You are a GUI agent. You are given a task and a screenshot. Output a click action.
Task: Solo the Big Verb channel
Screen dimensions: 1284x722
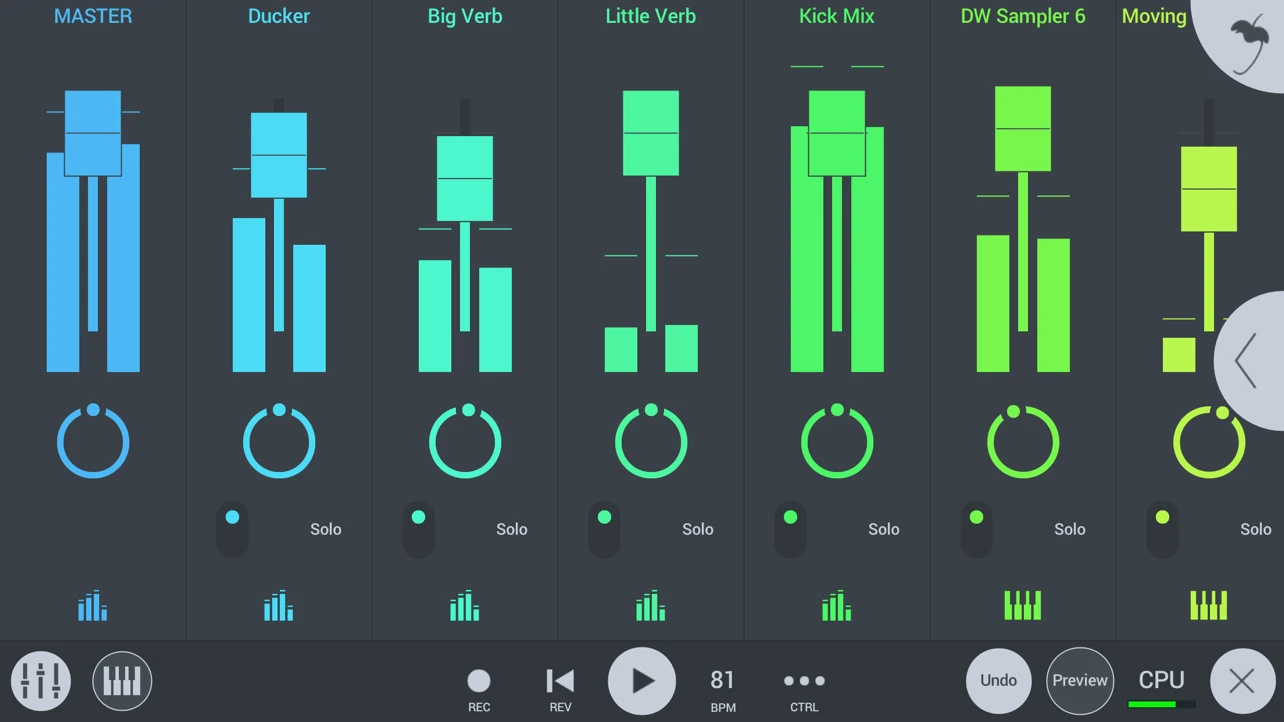(x=512, y=529)
